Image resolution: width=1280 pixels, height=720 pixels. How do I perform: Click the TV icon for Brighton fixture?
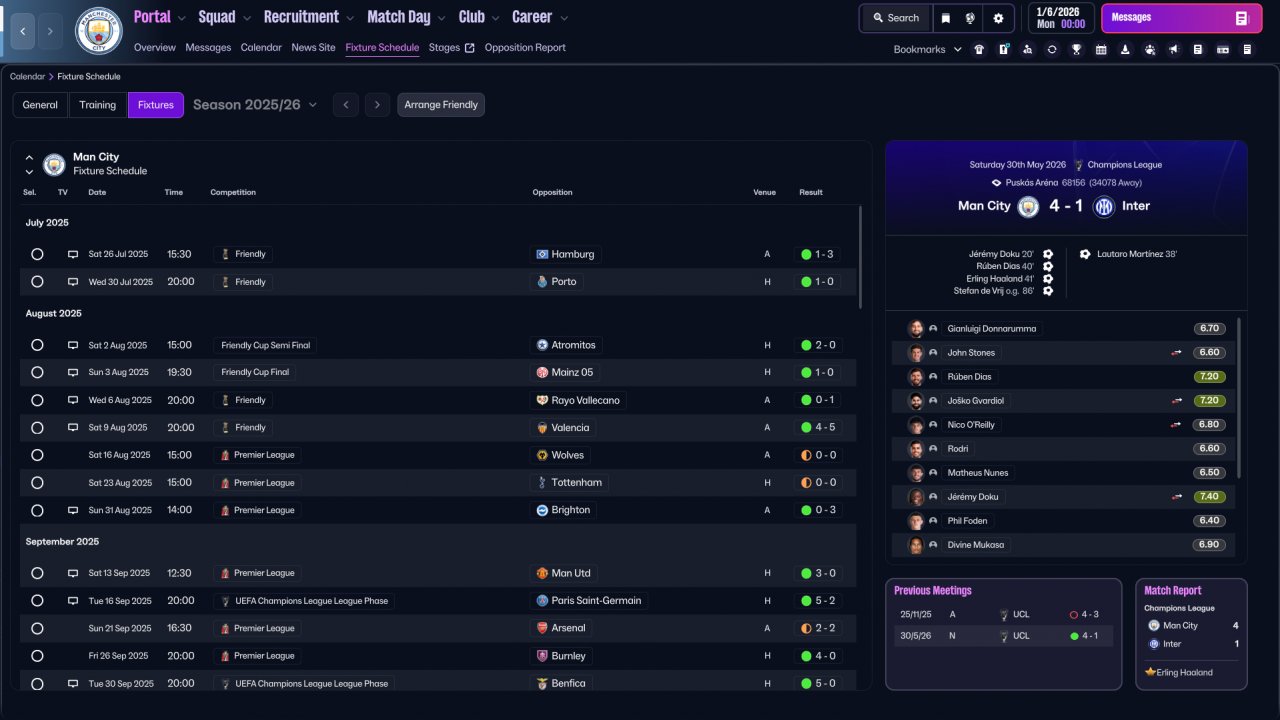click(x=73, y=510)
